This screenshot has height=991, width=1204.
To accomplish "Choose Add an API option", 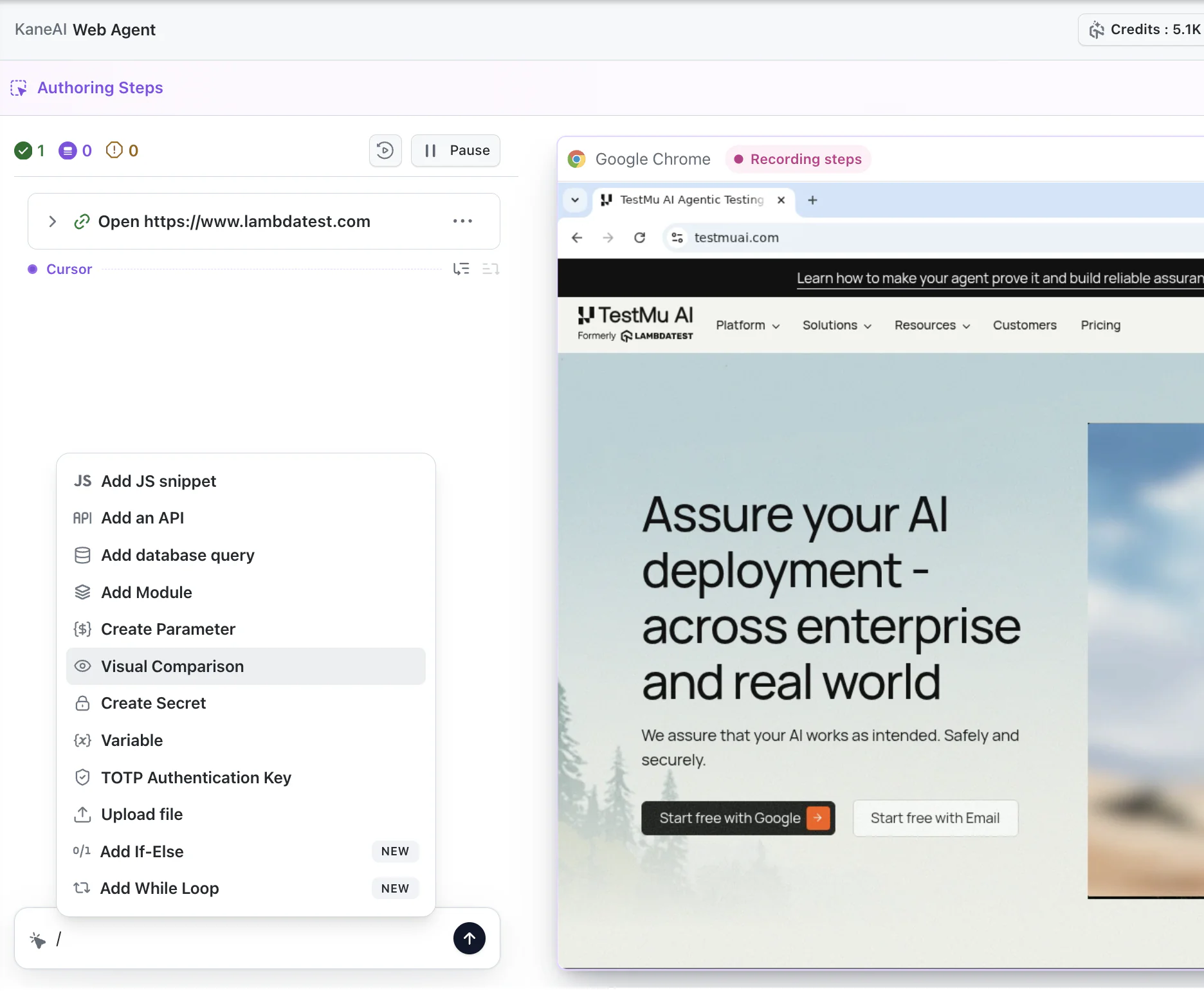I will pyautogui.click(x=246, y=518).
